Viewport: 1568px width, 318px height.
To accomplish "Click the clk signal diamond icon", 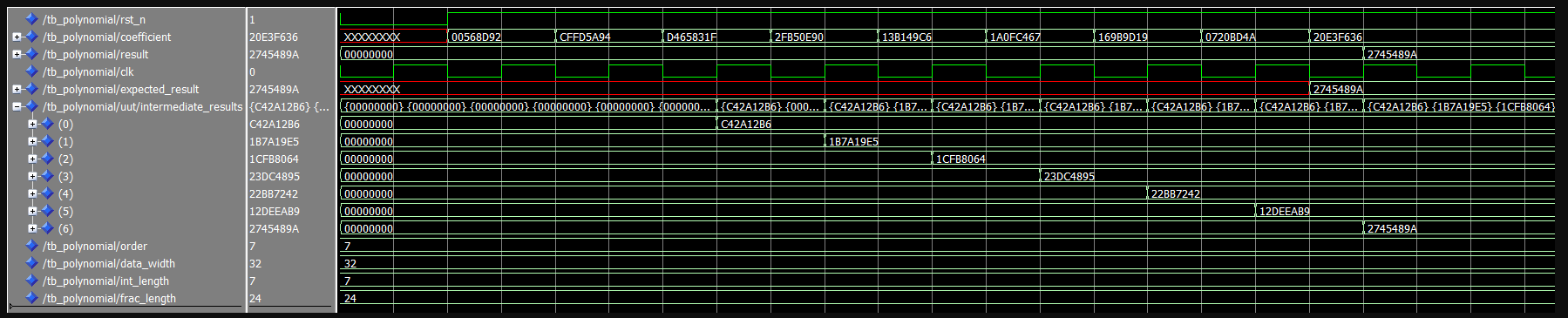I will point(32,71).
